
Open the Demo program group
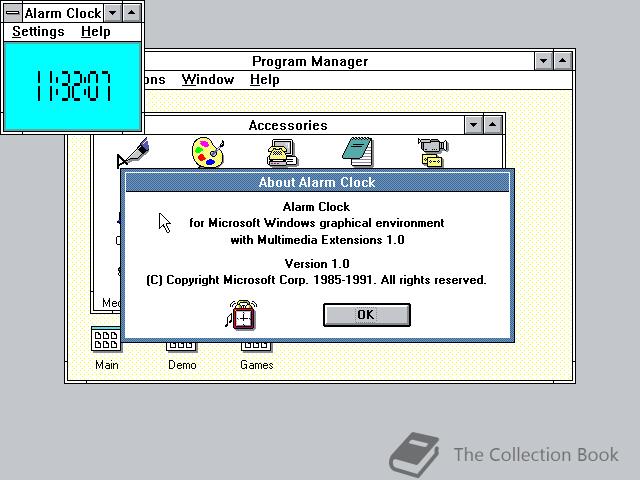tap(182, 356)
